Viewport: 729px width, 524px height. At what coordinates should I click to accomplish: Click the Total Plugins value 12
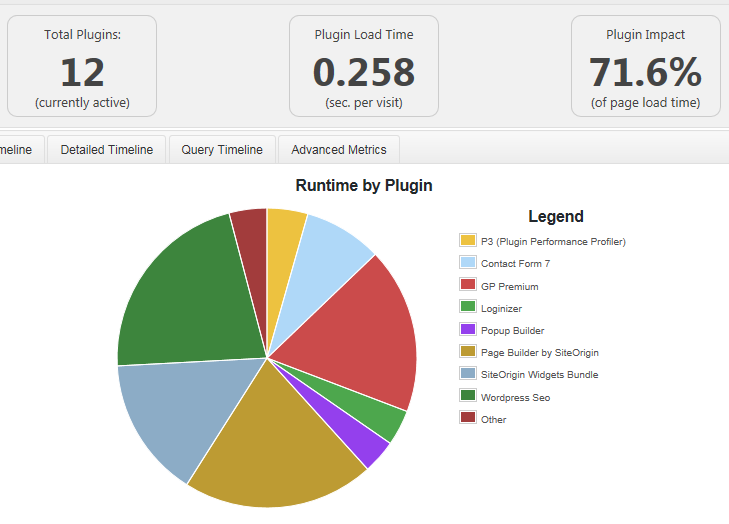[x=82, y=72]
